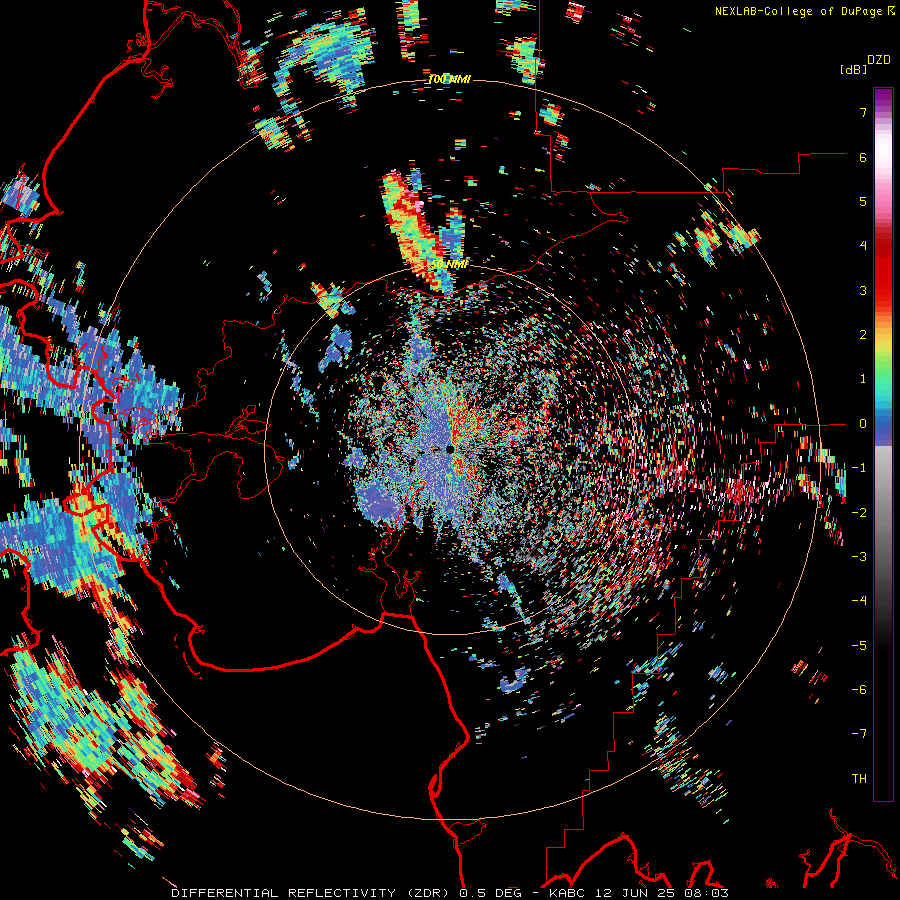Click the 50 NMI range ring label
Image resolution: width=900 pixels, height=900 pixels.
click(x=449, y=265)
